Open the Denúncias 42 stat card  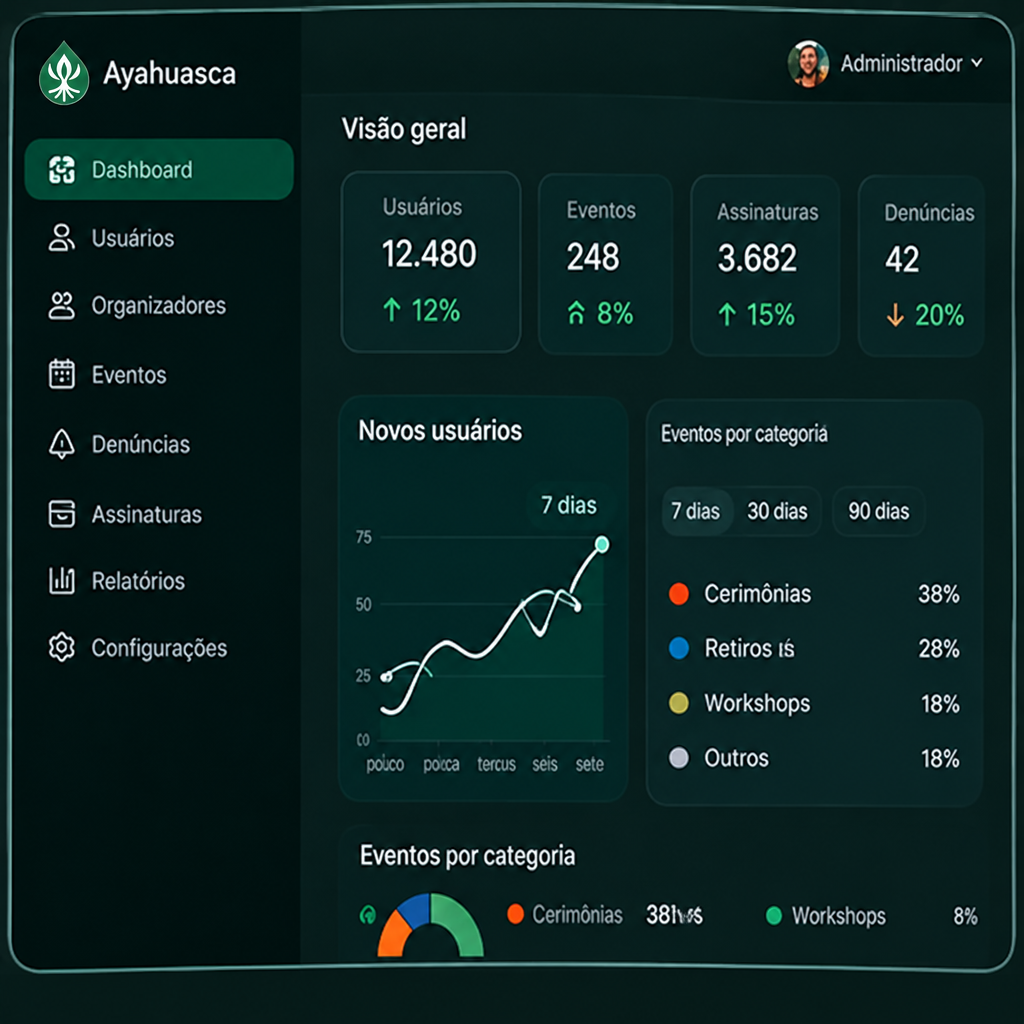click(921, 266)
